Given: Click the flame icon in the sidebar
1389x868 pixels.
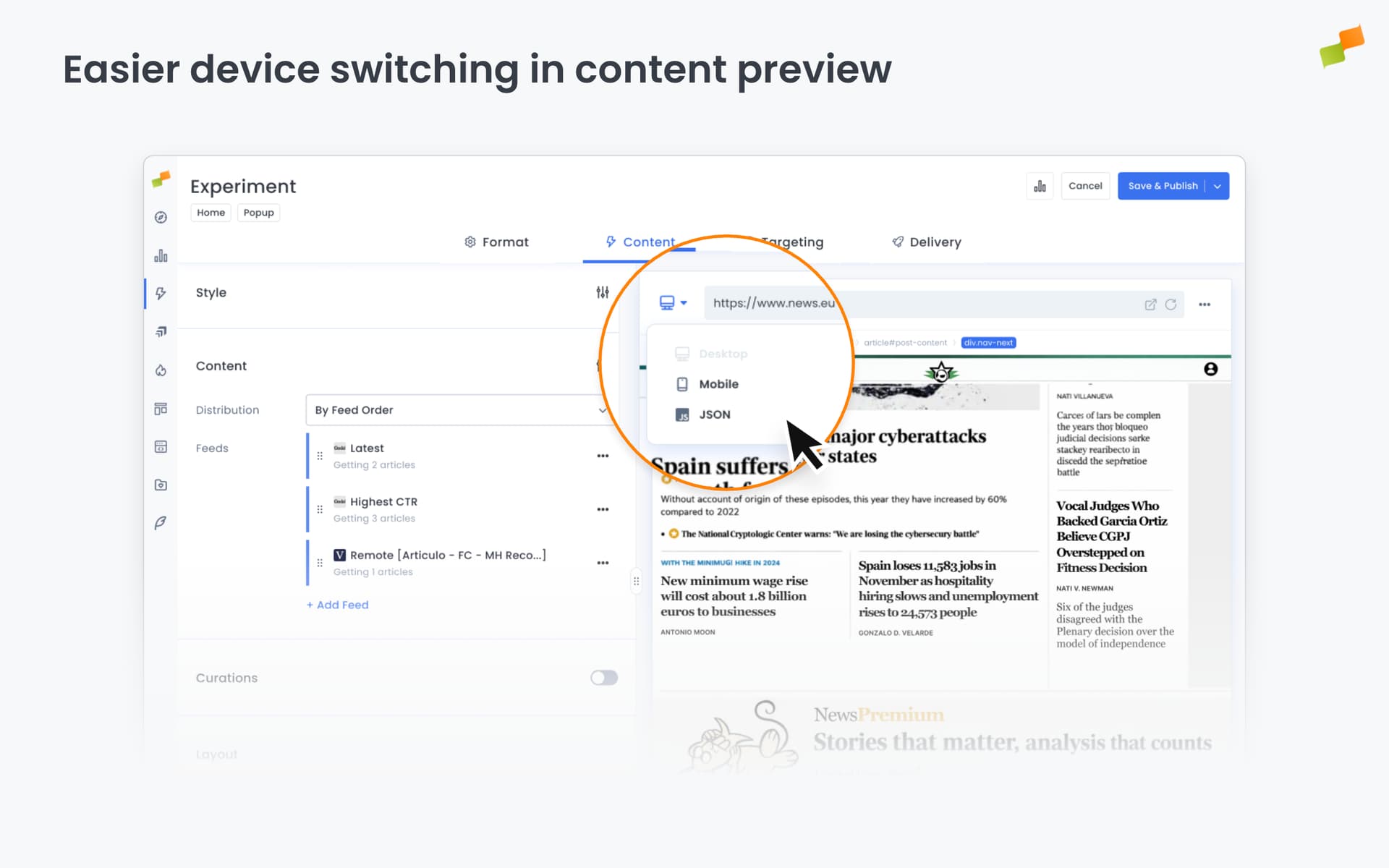Looking at the screenshot, I should (x=161, y=370).
